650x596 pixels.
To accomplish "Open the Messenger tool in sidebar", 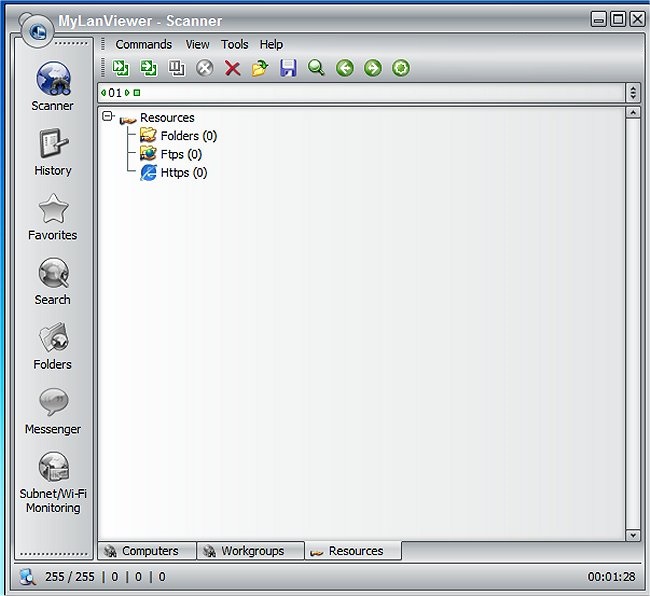I will coord(53,410).
